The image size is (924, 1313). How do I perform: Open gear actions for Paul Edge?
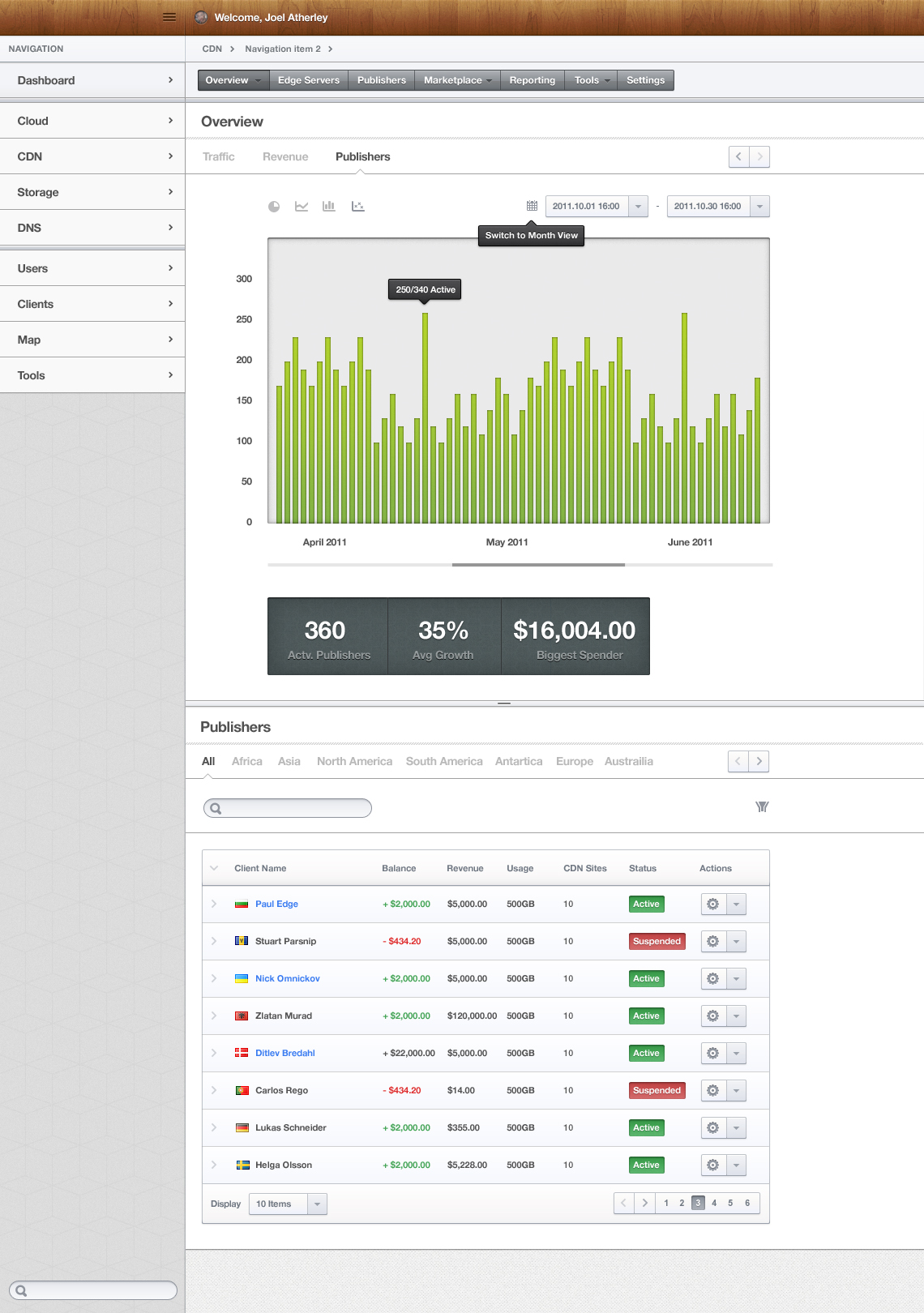(713, 904)
